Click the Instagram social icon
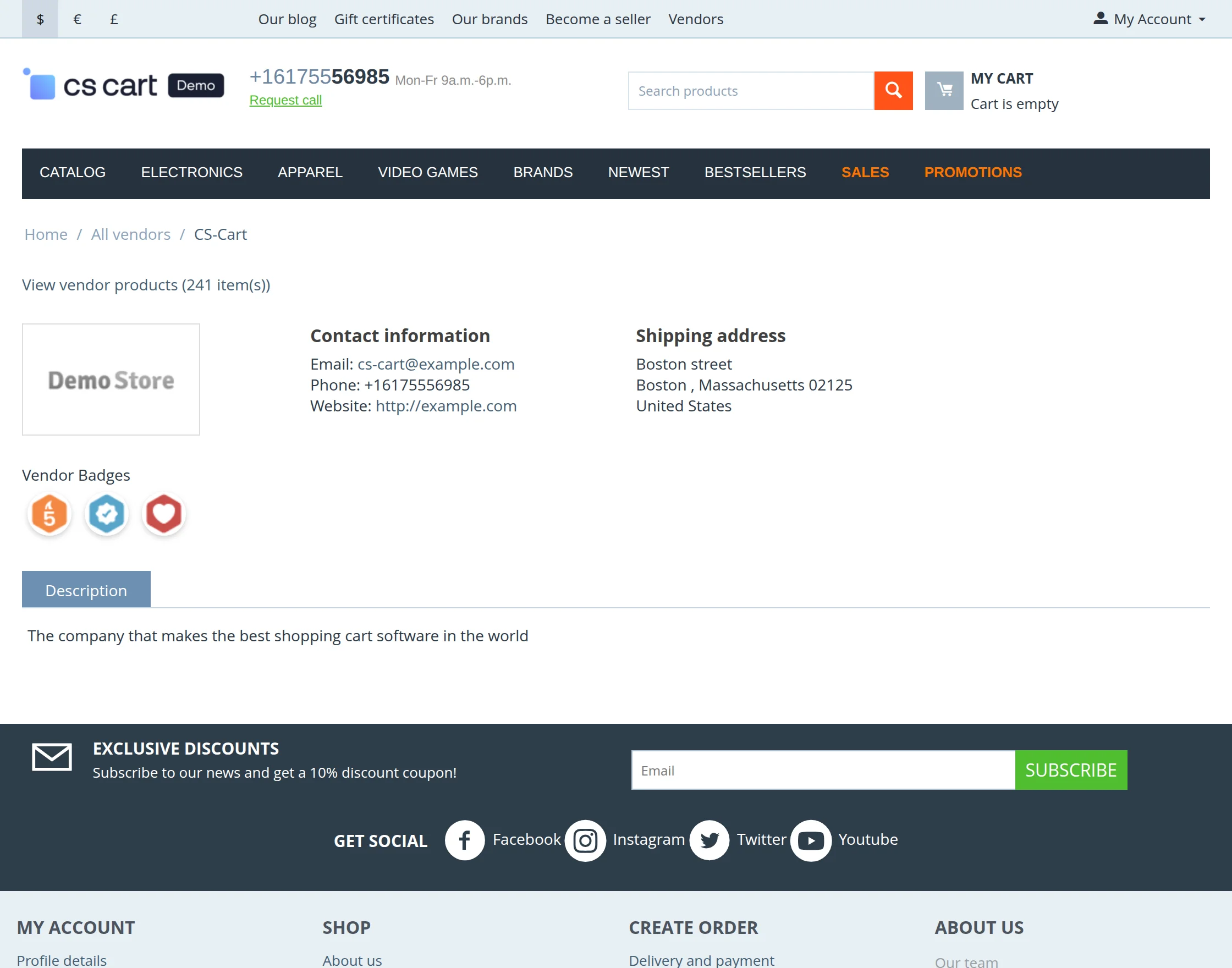 click(585, 840)
